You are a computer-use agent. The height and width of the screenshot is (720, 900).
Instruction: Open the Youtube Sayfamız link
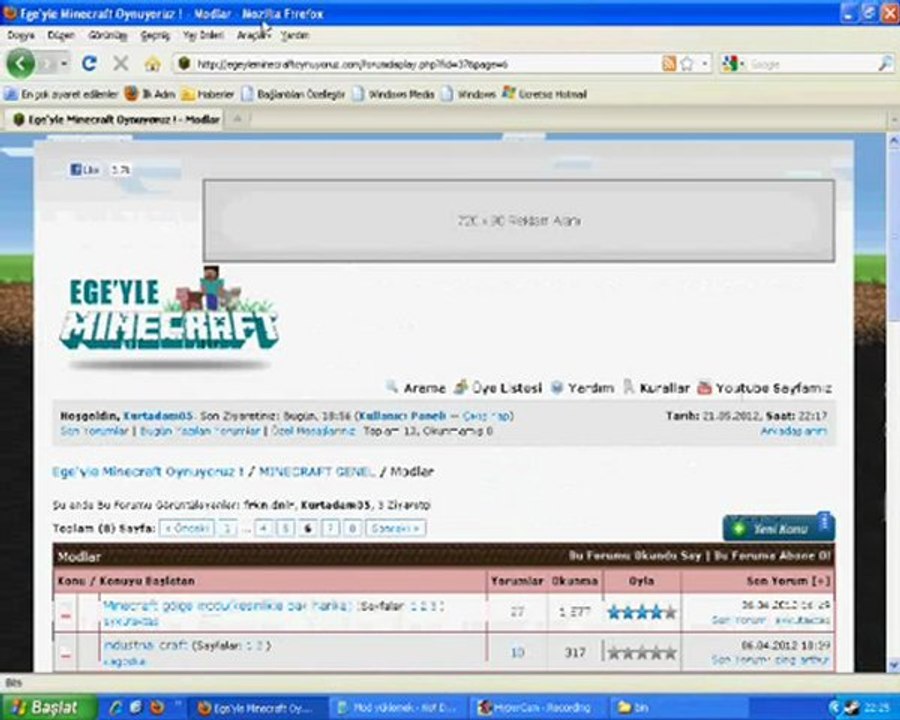coord(764,388)
